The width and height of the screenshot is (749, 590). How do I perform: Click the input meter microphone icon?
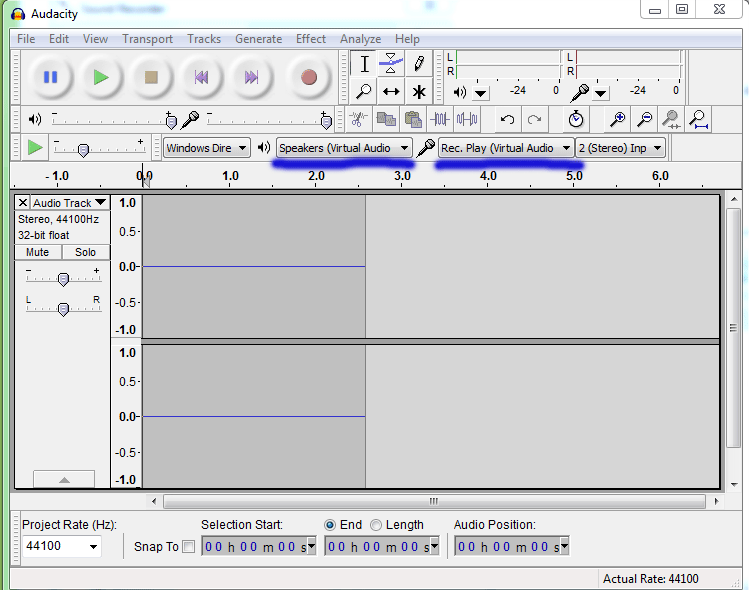point(579,92)
